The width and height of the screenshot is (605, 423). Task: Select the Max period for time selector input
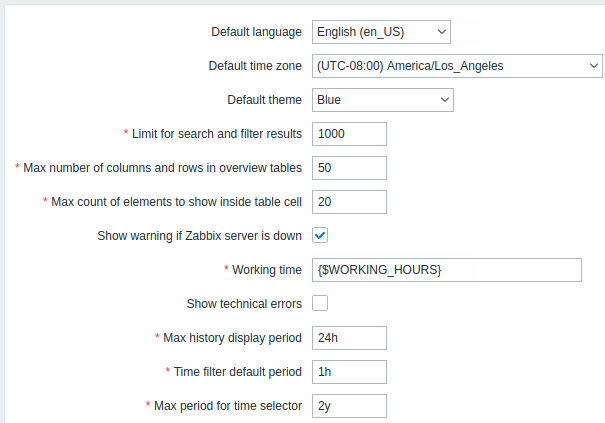(349, 406)
